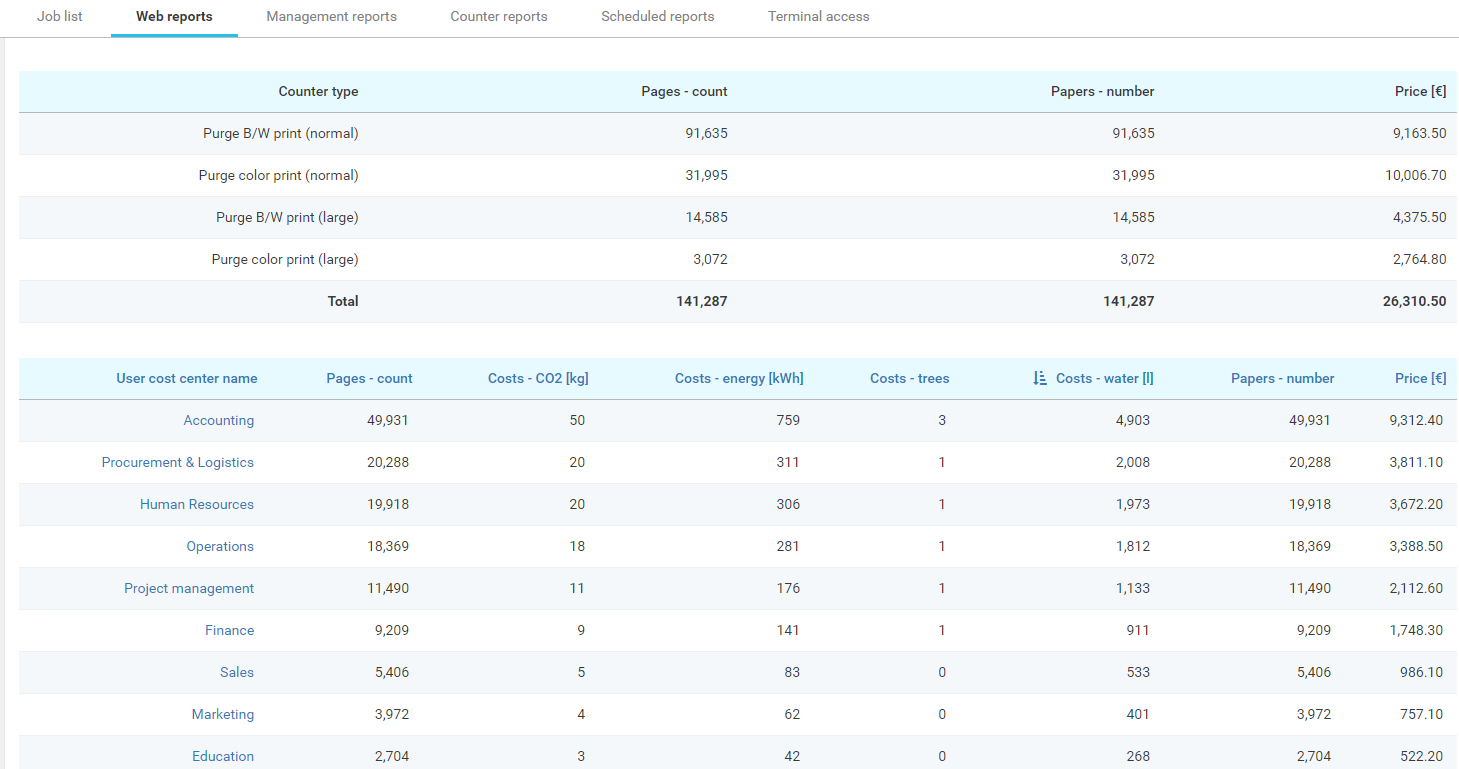This screenshot has width=1459, height=769.
Task: Open the Procurement & Logistics link
Action: pos(178,463)
